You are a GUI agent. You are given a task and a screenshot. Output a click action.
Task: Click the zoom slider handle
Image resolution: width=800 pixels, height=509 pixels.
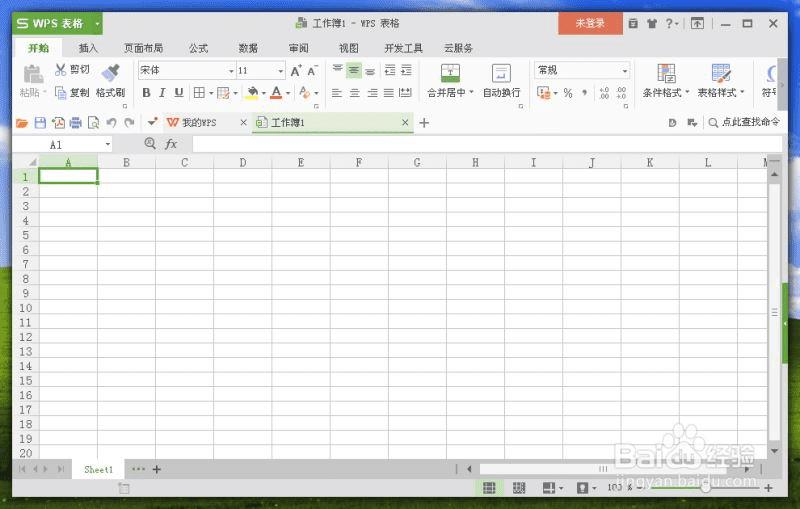(706, 488)
